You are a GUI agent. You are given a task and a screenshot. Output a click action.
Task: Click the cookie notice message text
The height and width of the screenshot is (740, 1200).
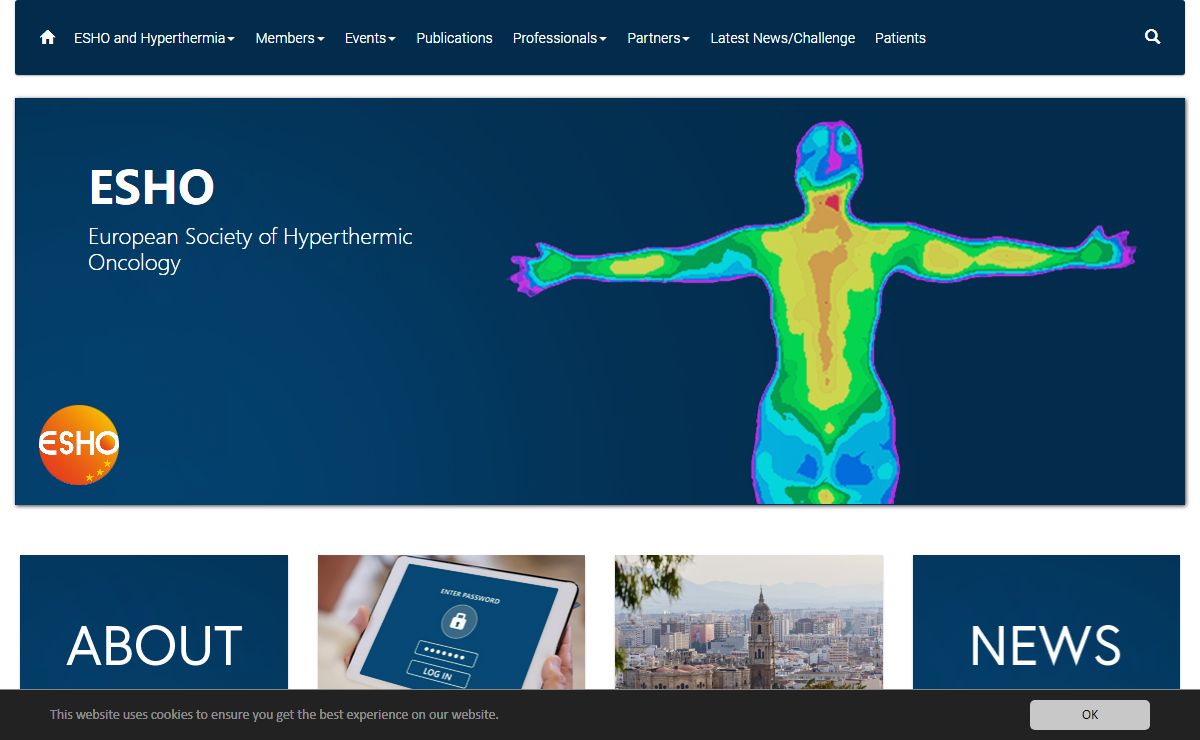(x=274, y=714)
